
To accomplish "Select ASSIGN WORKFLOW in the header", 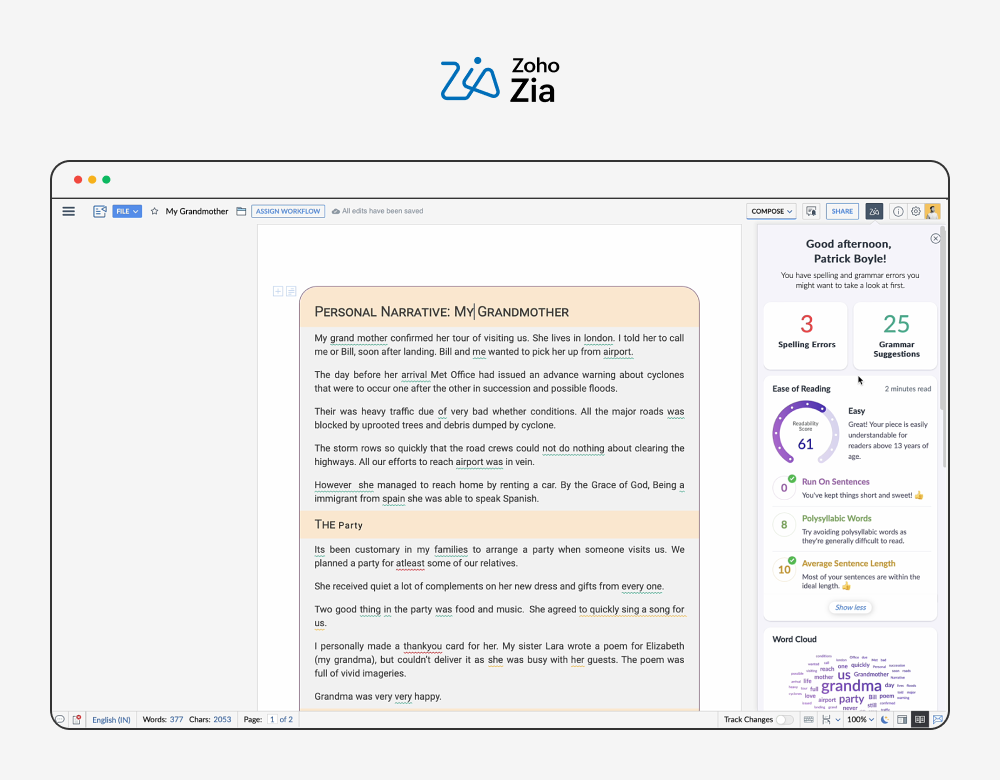I will [288, 211].
